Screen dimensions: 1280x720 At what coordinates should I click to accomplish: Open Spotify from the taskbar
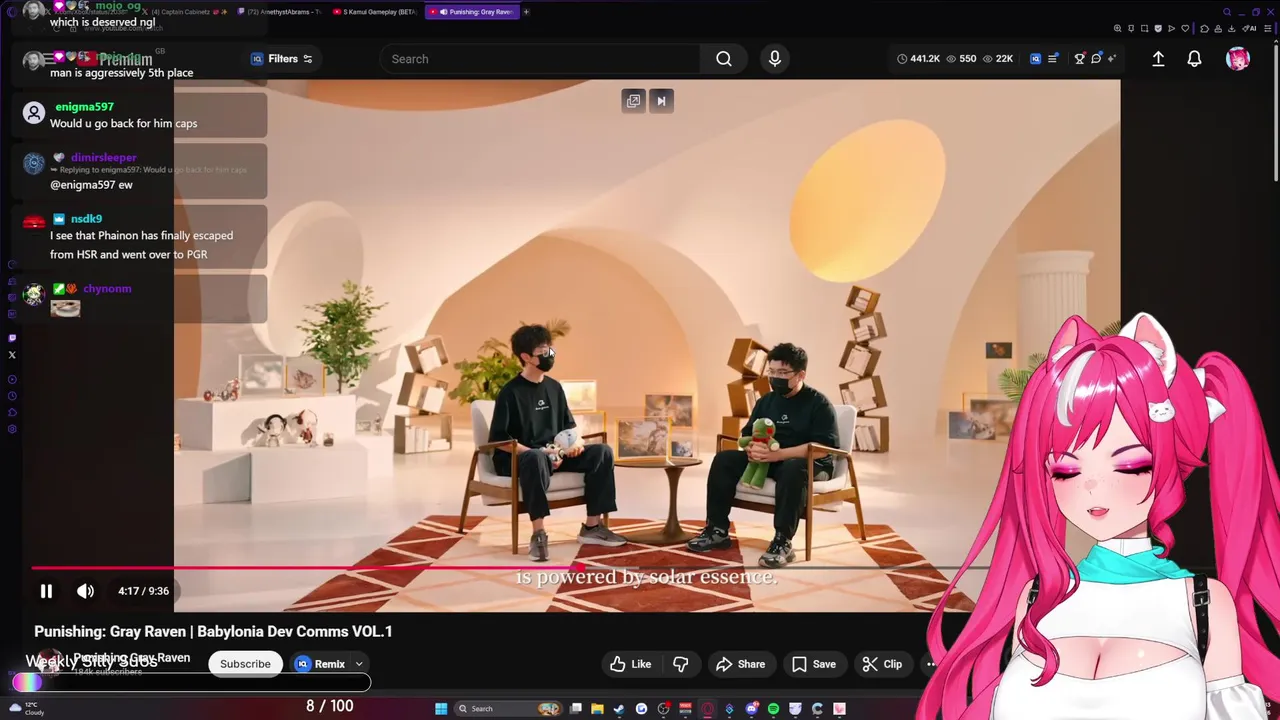(x=773, y=709)
